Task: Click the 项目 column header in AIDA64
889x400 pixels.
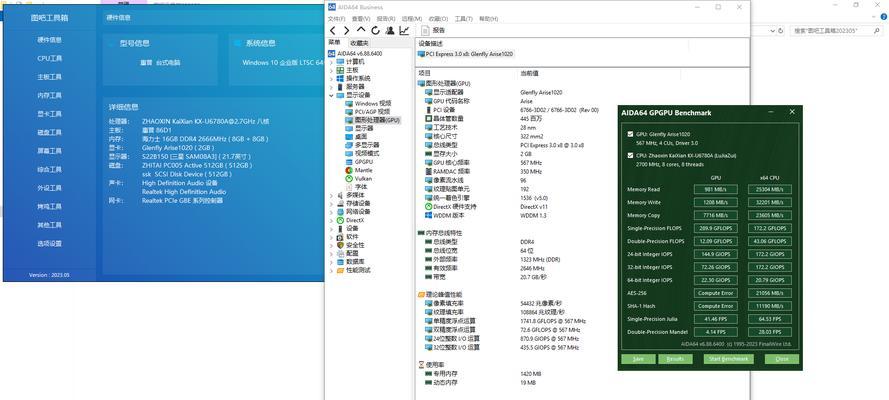Action: pyautogui.click(x=425, y=73)
